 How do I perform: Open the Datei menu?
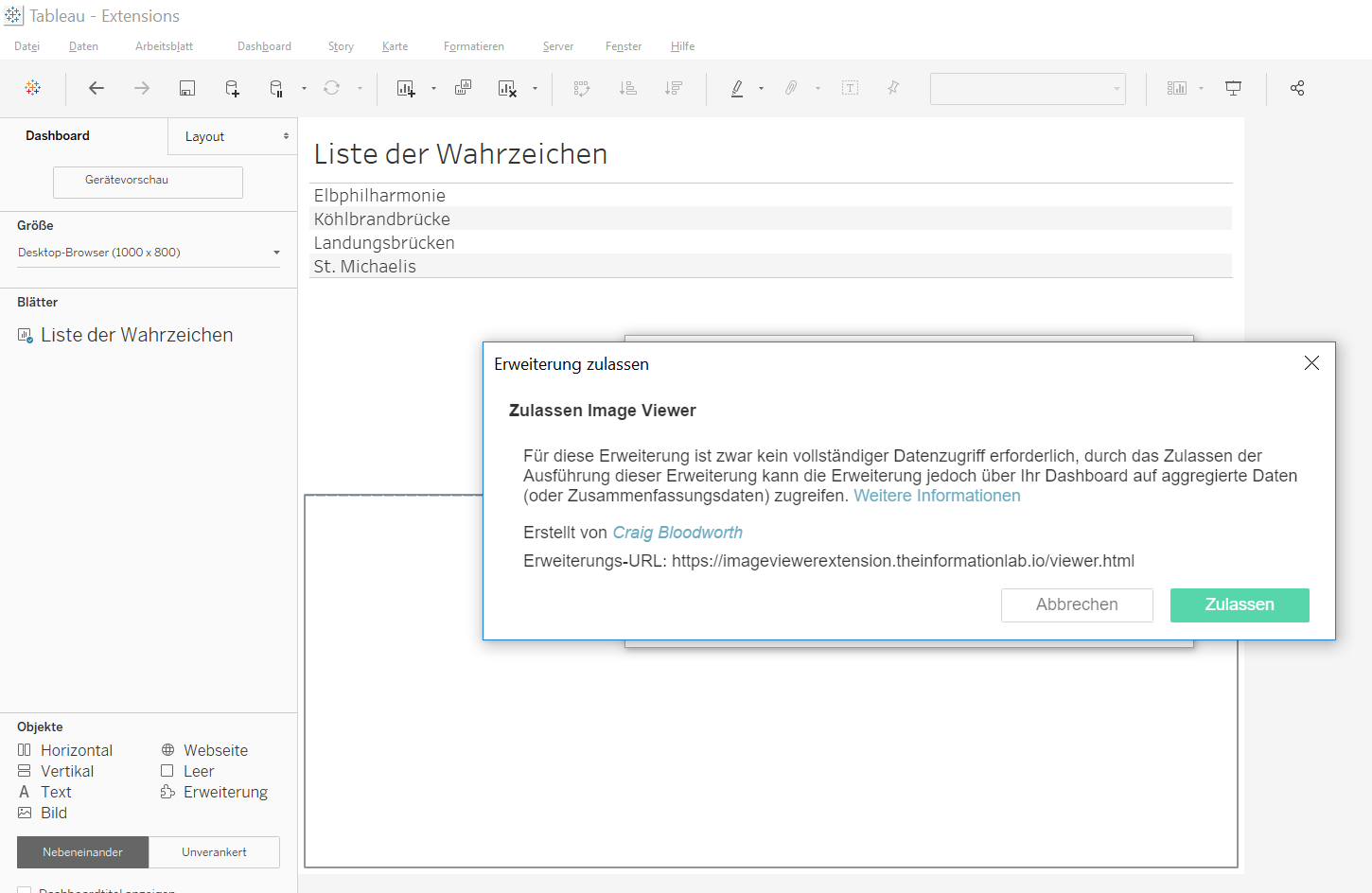(x=27, y=46)
